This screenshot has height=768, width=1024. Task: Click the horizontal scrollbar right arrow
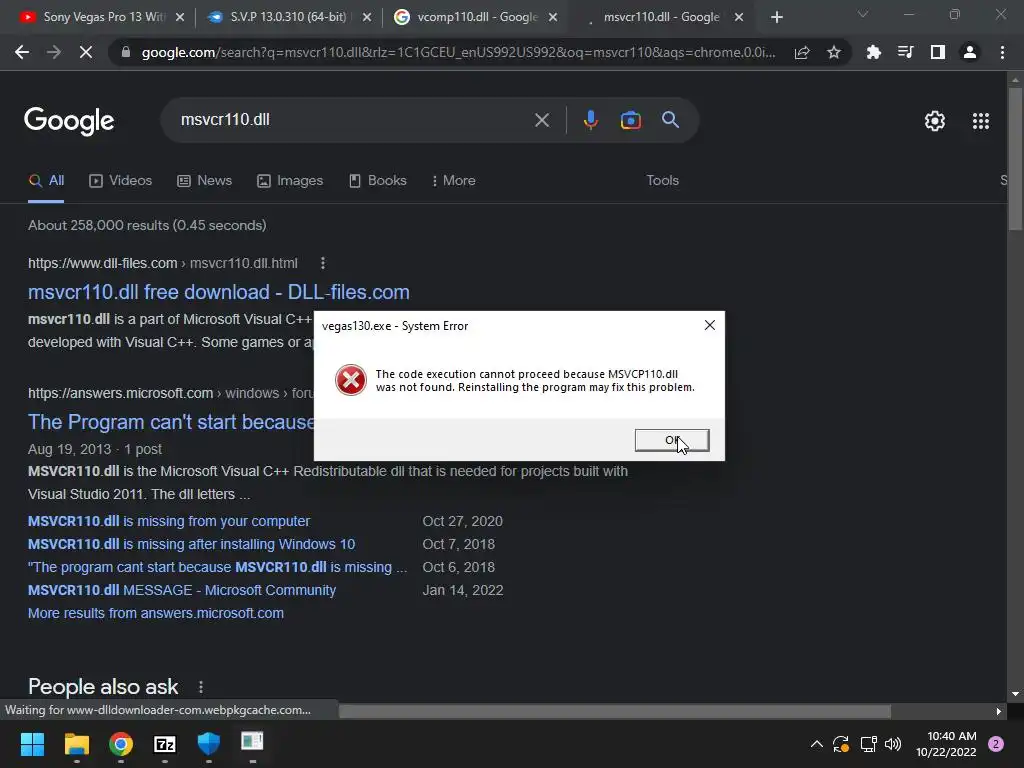click(x=999, y=711)
